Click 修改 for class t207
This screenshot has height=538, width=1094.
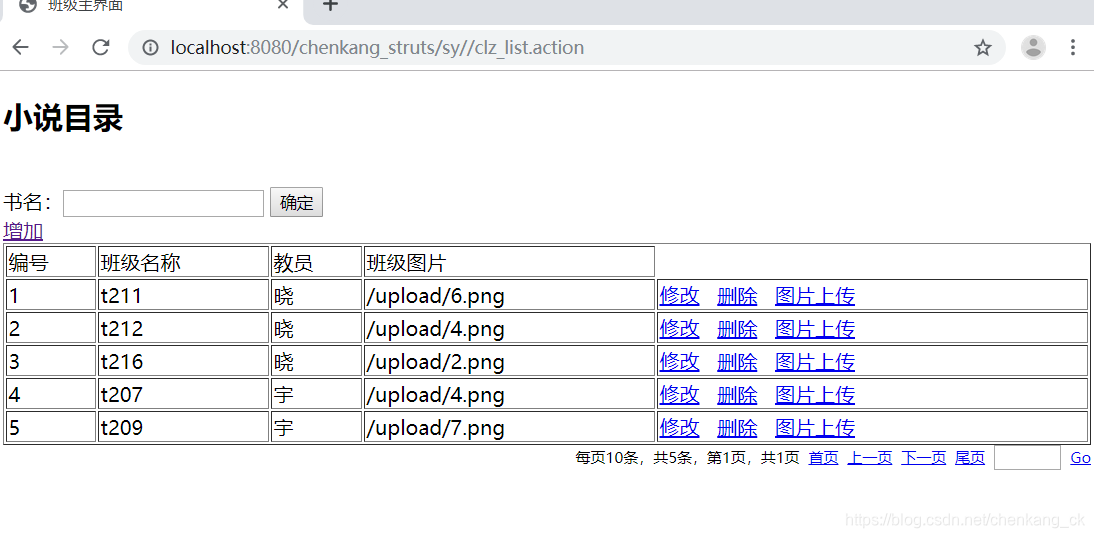coord(680,395)
